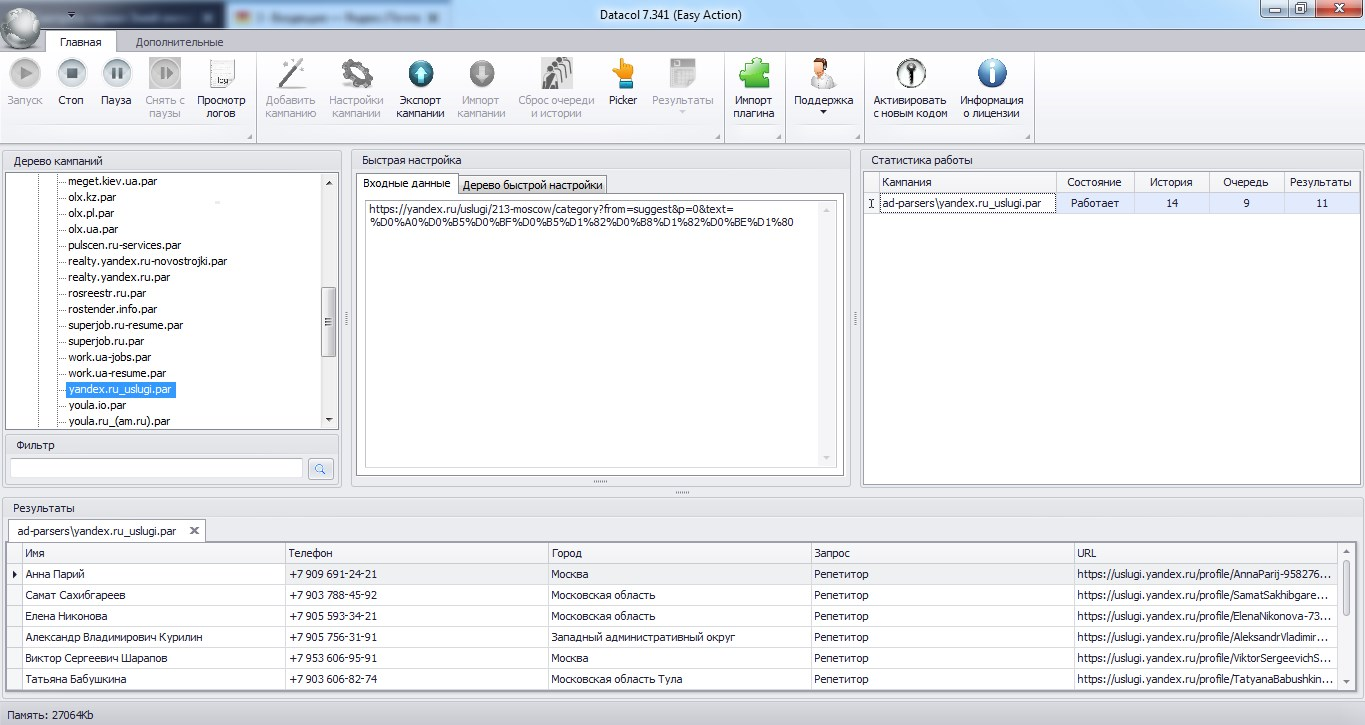Screen dimensions: 1365x725
Task: Select the ad-parsers\yandex.ru_uslugi.par results tab
Action: click(97, 531)
